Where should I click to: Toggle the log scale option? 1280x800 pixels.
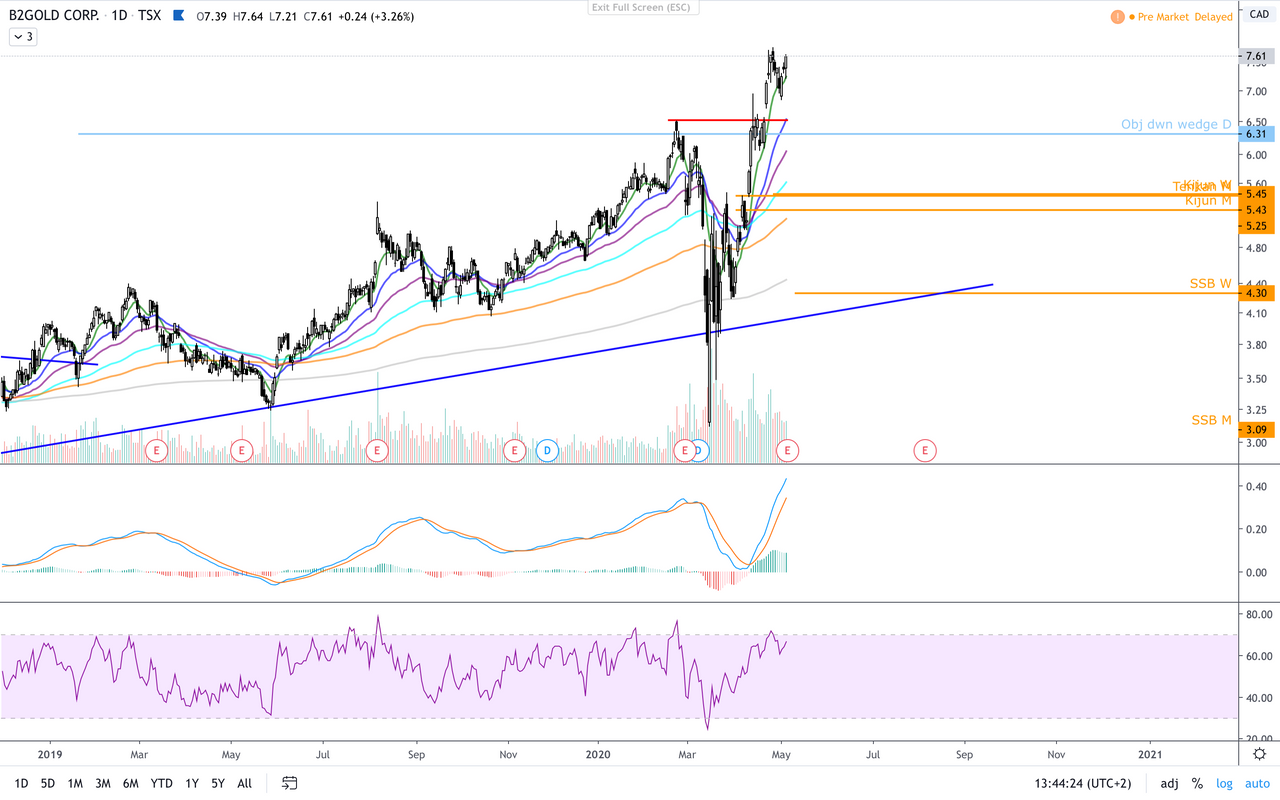(1224, 784)
